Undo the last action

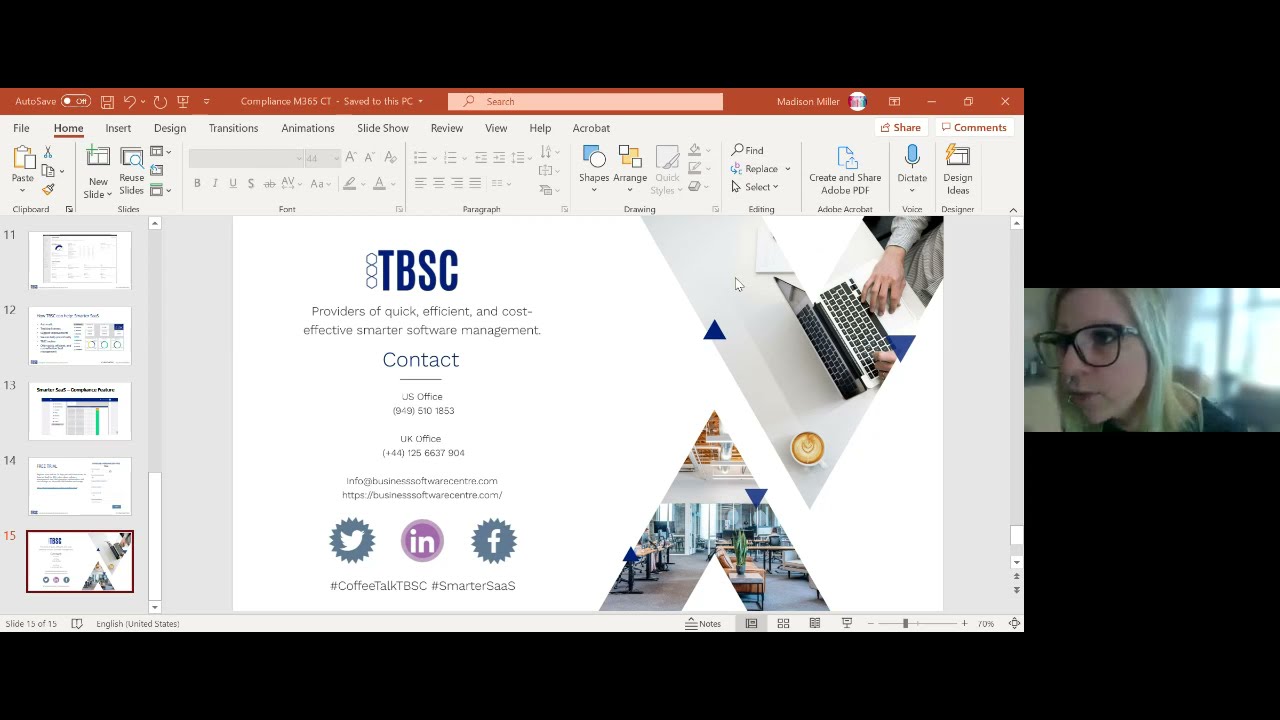point(129,101)
